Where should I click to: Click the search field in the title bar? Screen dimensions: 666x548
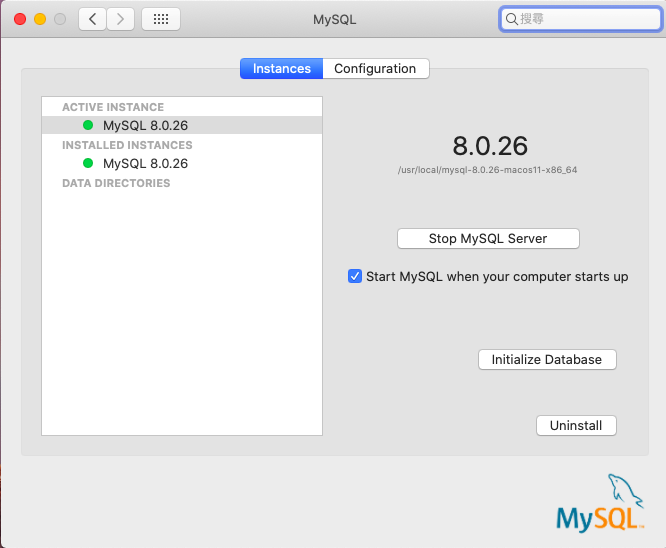580,19
